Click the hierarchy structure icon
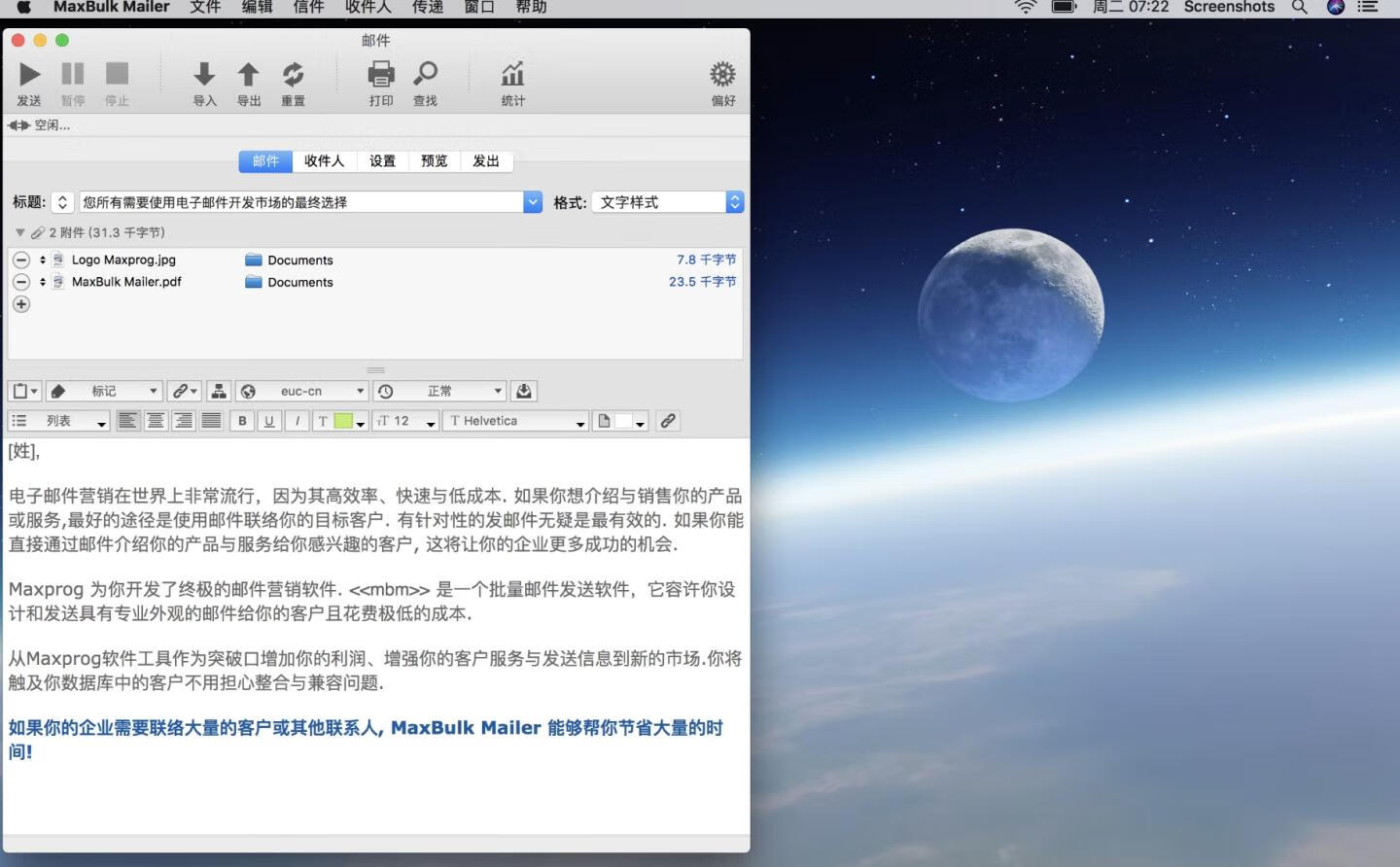Screen dimensions: 1400x867 click(x=219, y=391)
